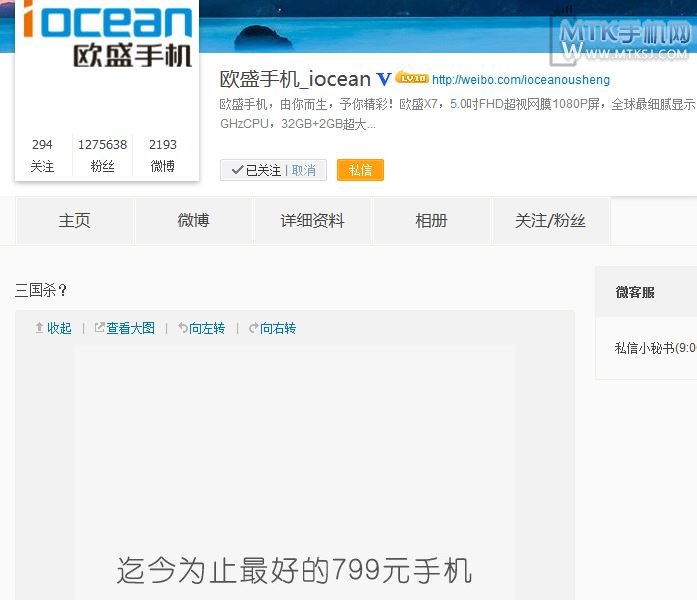Click the 迄今为止最好的799元手机 image
The width and height of the screenshot is (697, 600).
tap(294, 473)
